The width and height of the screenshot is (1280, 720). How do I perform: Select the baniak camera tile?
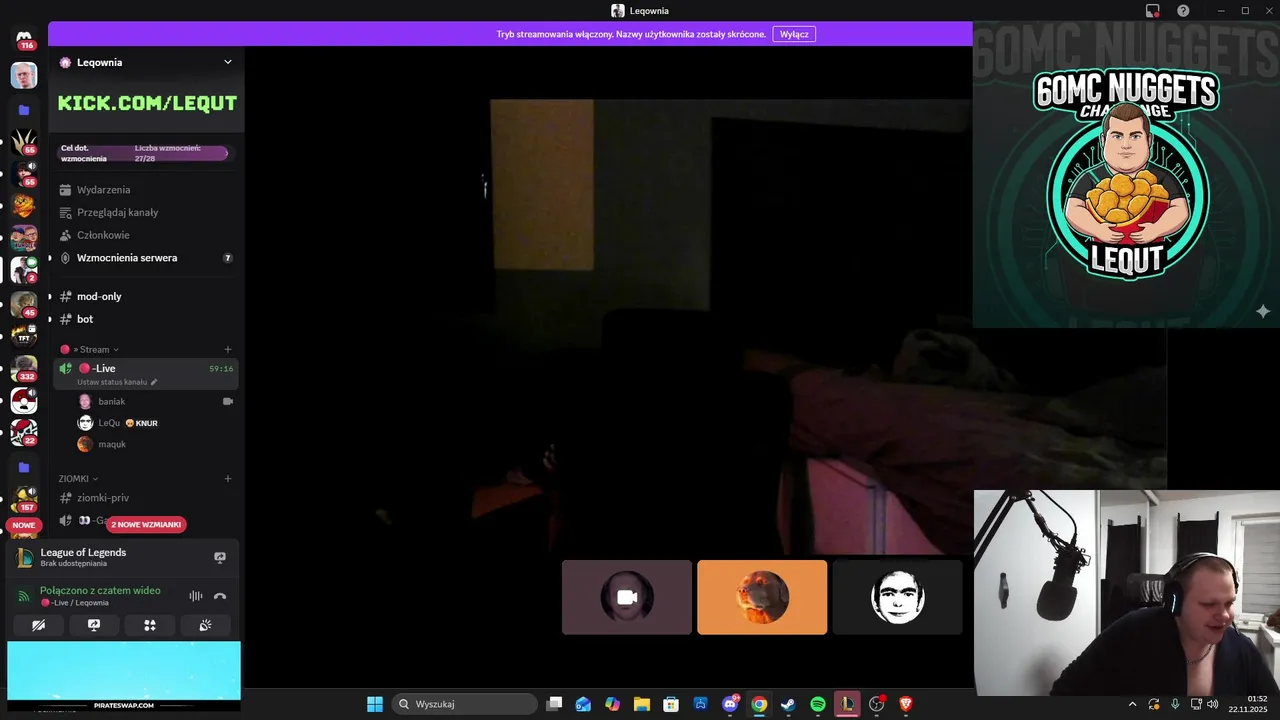(x=627, y=597)
